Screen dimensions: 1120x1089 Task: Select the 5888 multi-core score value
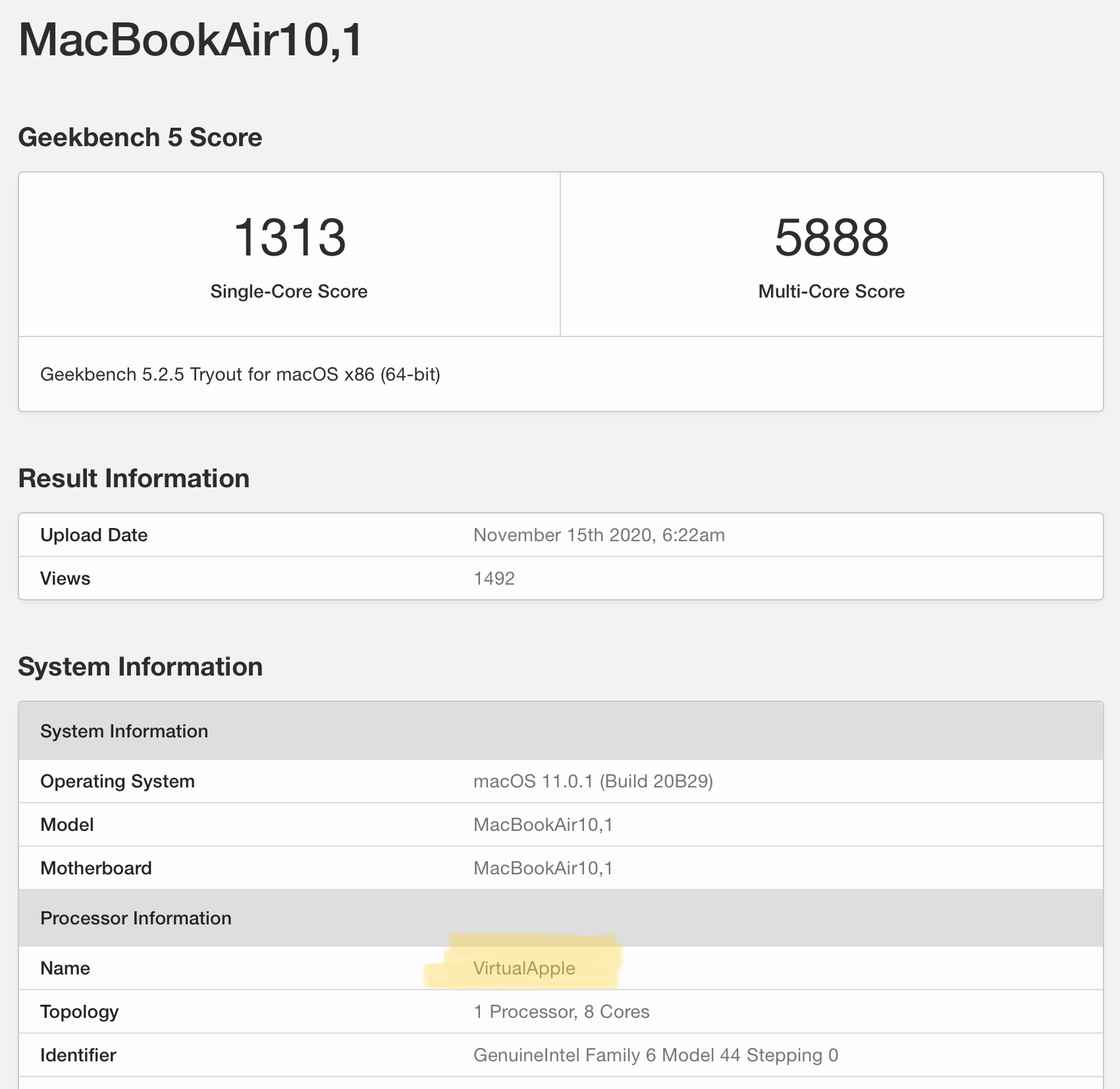pyautogui.click(x=832, y=237)
